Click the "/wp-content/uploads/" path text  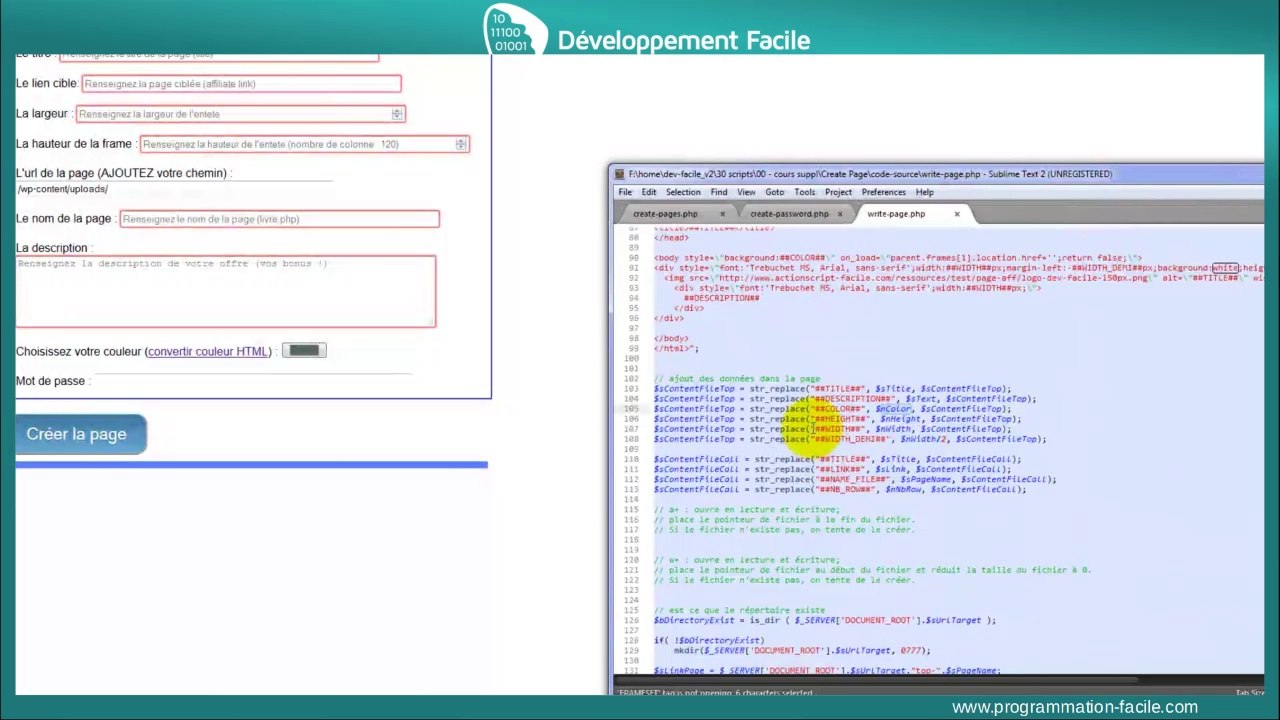click(x=62, y=189)
